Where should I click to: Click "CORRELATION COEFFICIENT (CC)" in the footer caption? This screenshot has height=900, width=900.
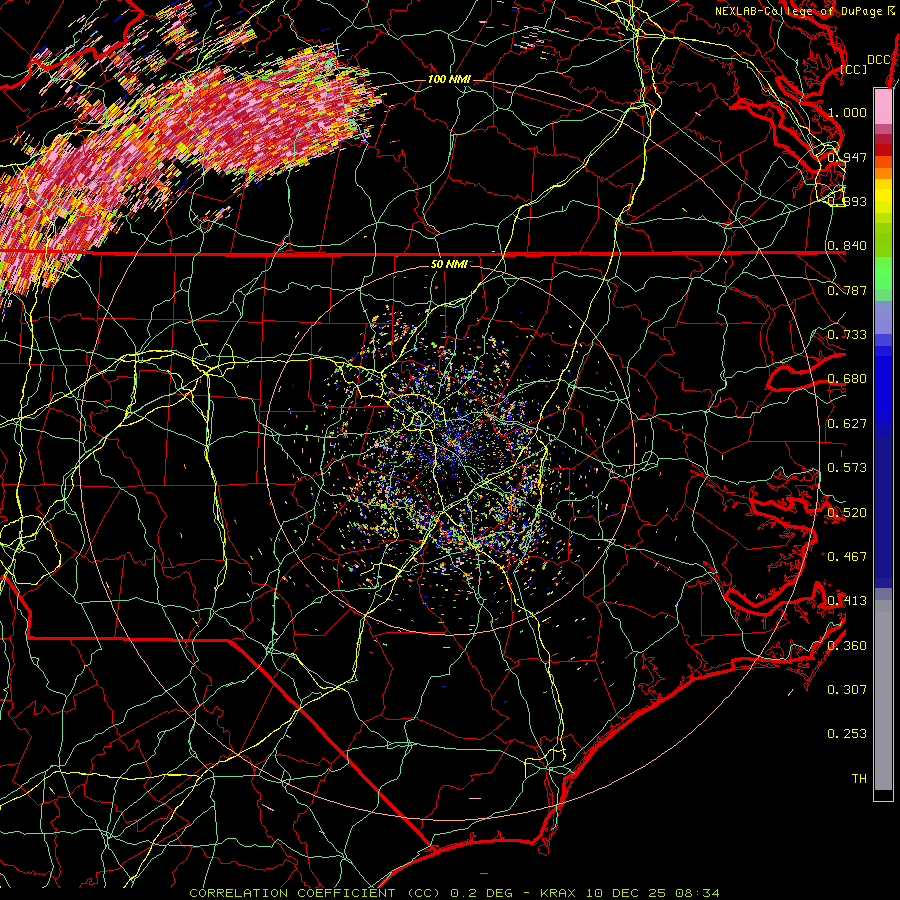point(314,893)
